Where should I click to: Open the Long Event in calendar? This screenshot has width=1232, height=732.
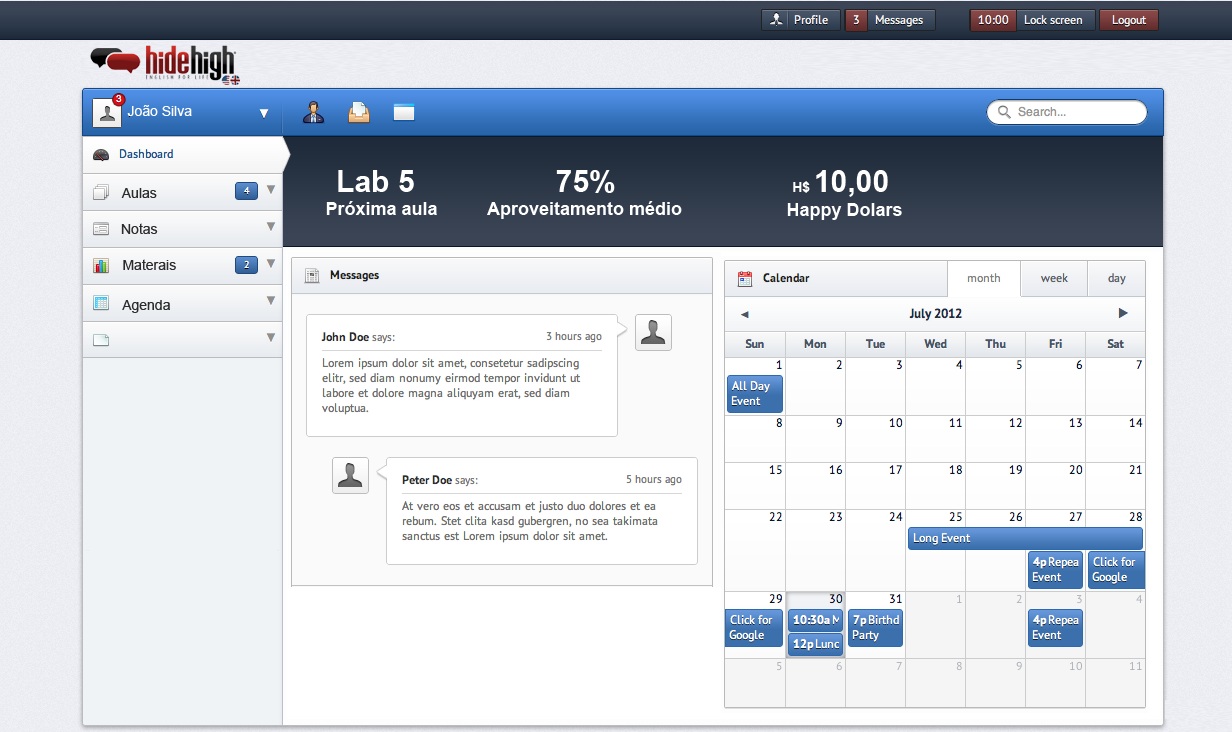point(1025,538)
